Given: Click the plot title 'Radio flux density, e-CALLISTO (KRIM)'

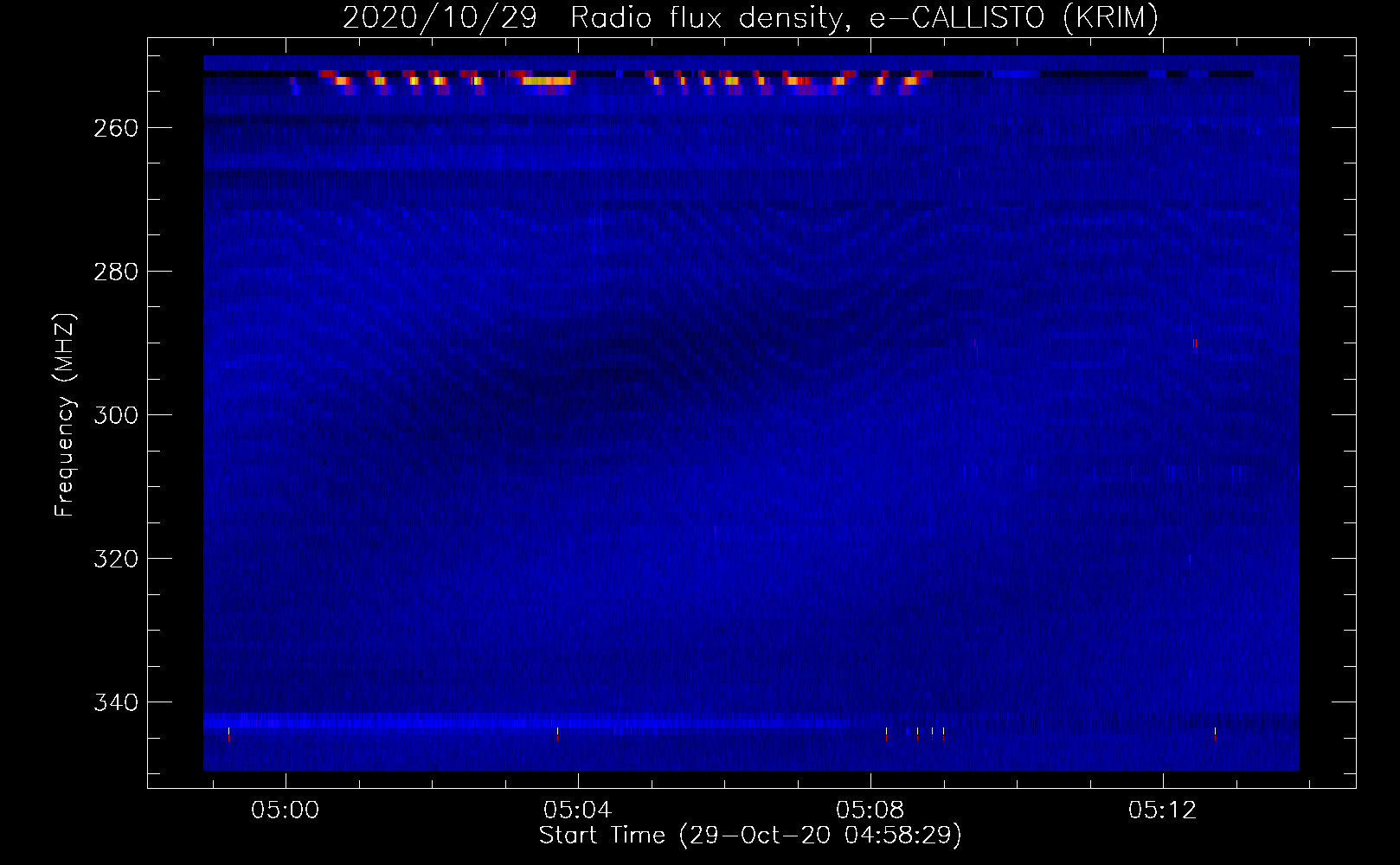Looking at the screenshot, I should 864,18.
